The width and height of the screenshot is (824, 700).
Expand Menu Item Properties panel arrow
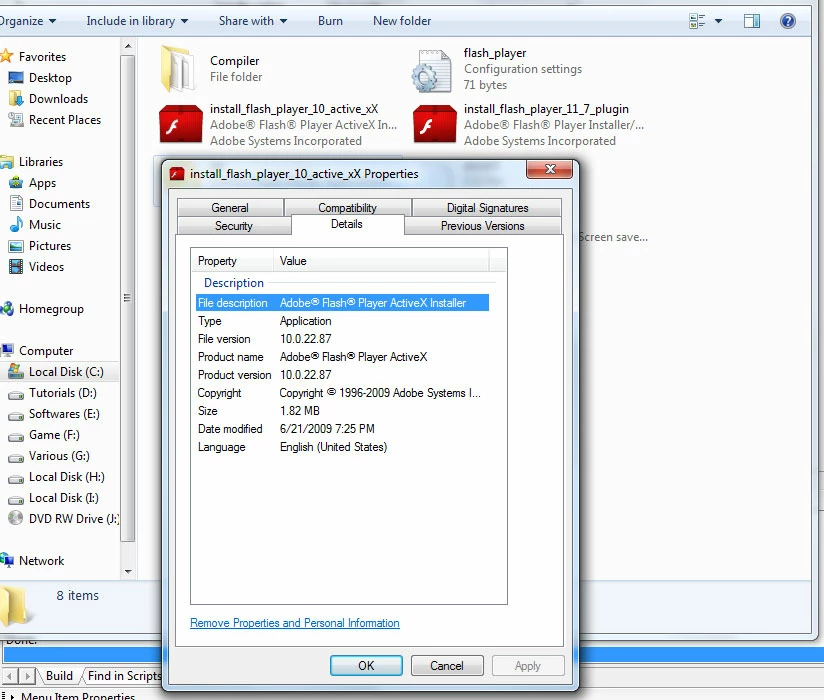12,696
